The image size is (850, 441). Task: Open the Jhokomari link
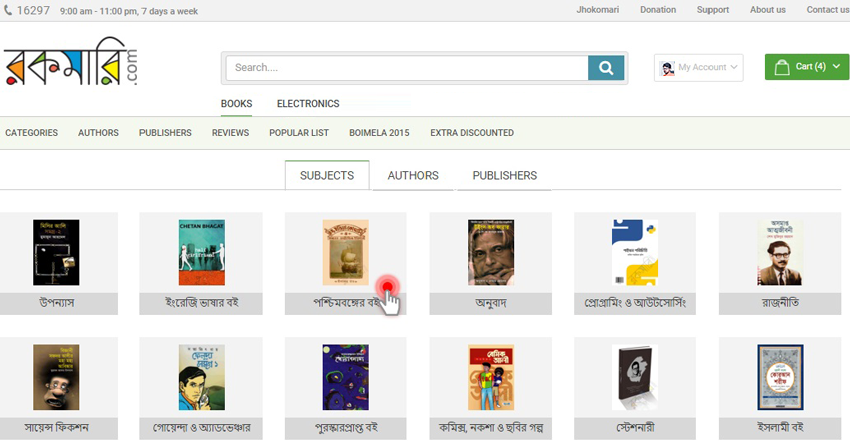(x=598, y=10)
